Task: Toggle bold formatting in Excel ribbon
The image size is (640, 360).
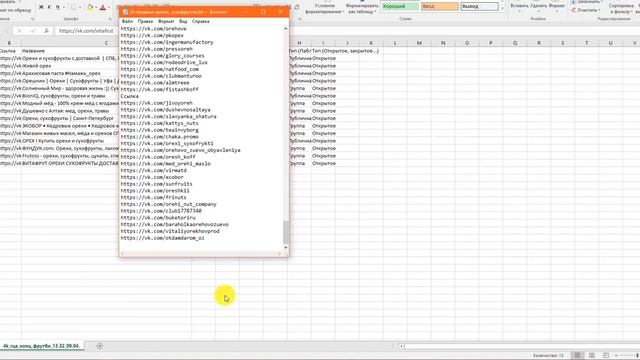Action: 41,7
